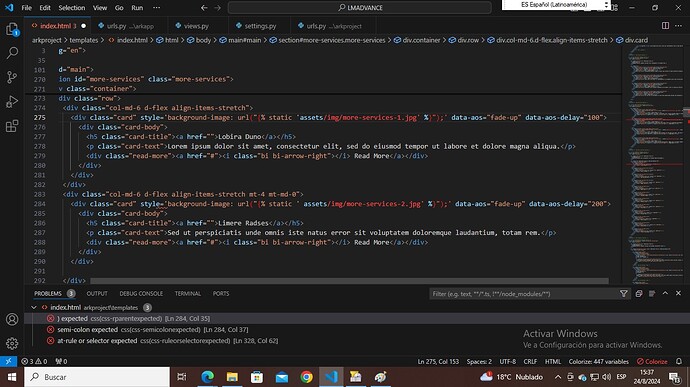Open the Selection menu
Screen dimensions: 690x387
tap(72, 7)
